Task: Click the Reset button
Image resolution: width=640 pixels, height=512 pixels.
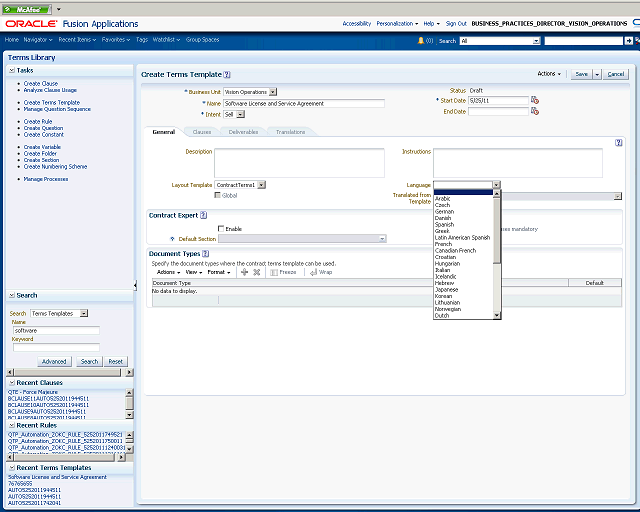Action: coord(116,361)
